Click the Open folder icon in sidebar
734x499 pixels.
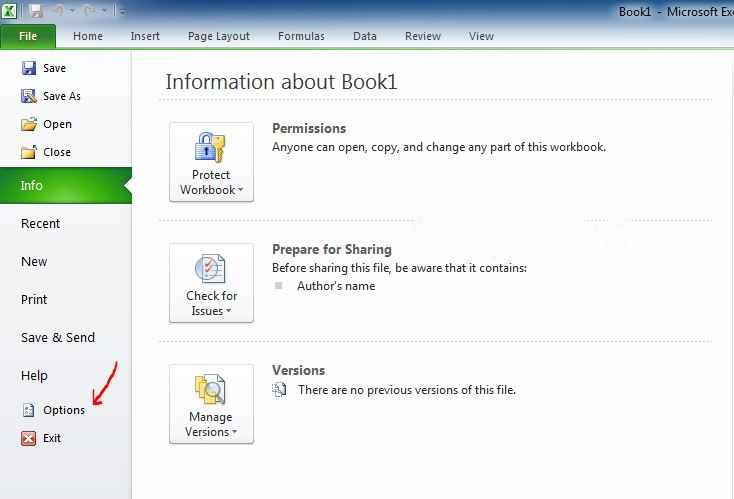tap(29, 124)
